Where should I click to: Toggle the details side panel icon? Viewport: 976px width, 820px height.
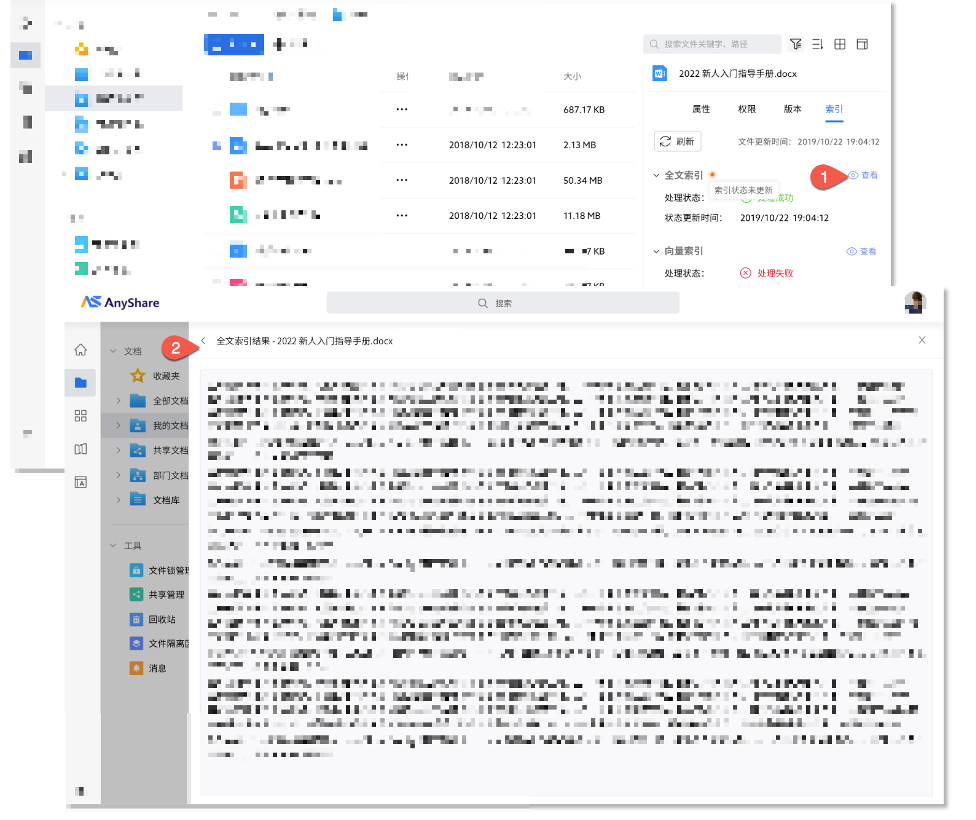pyautogui.click(x=862, y=44)
